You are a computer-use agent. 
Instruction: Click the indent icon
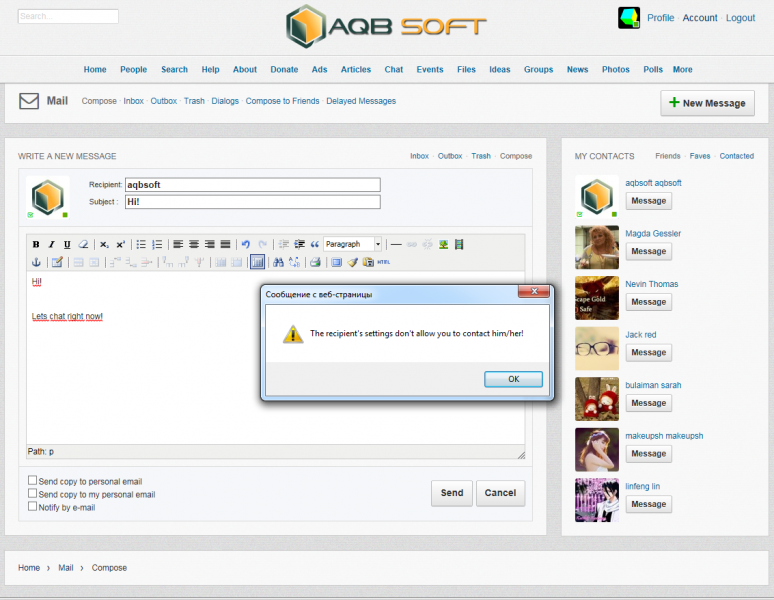tap(299, 244)
